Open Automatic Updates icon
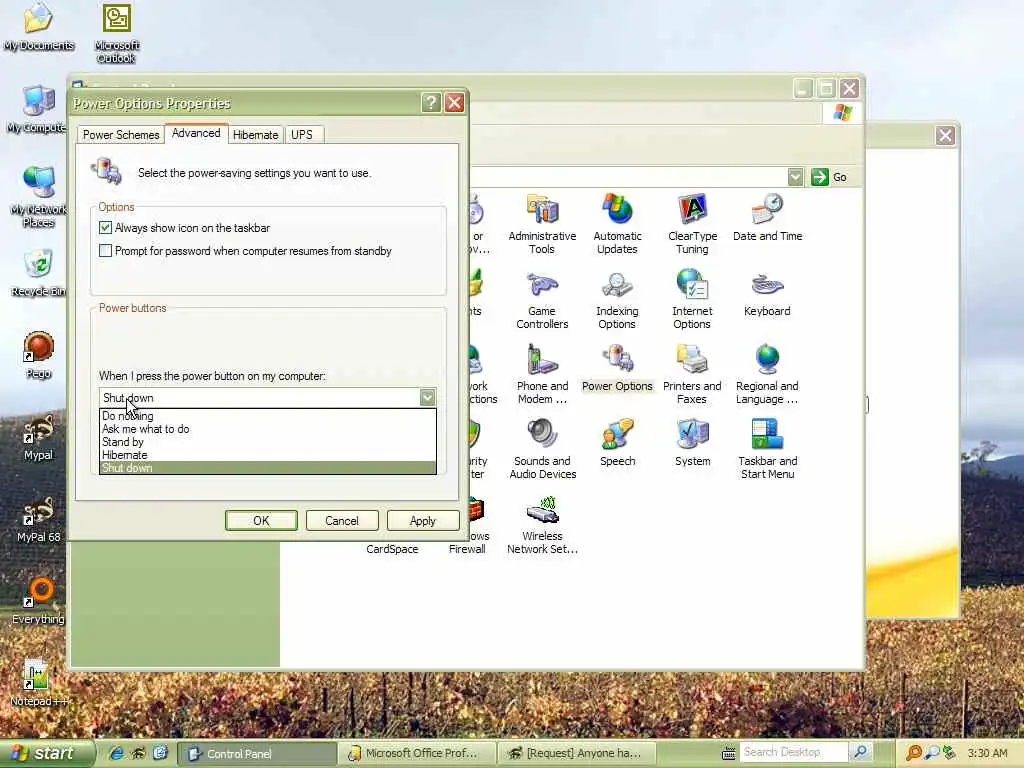Image resolution: width=1024 pixels, height=768 pixels. pyautogui.click(x=617, y=223)
